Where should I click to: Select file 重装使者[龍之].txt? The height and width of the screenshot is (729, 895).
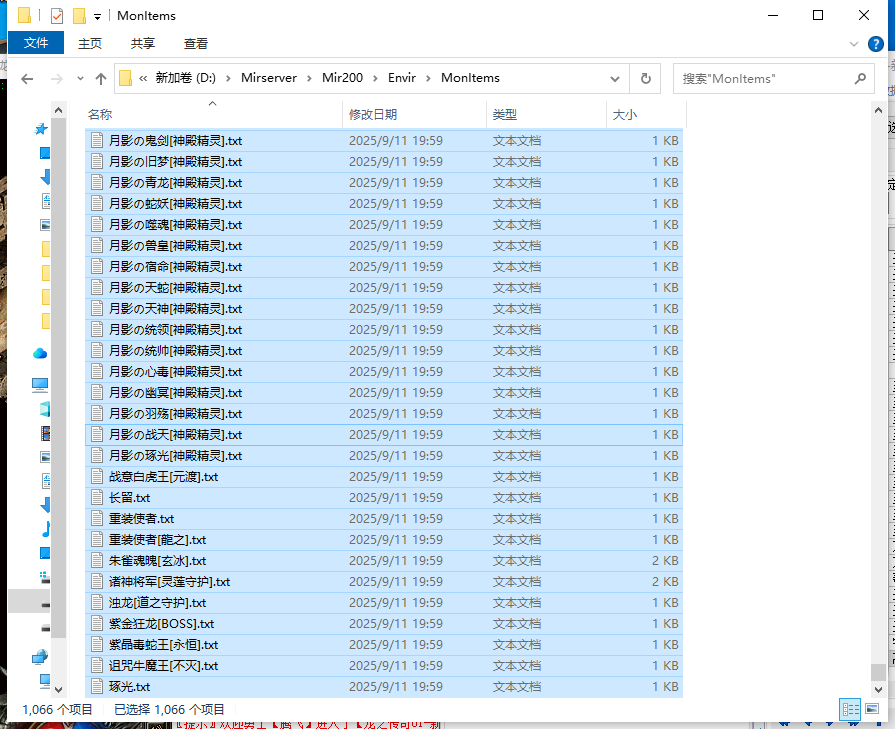[384, 539]
